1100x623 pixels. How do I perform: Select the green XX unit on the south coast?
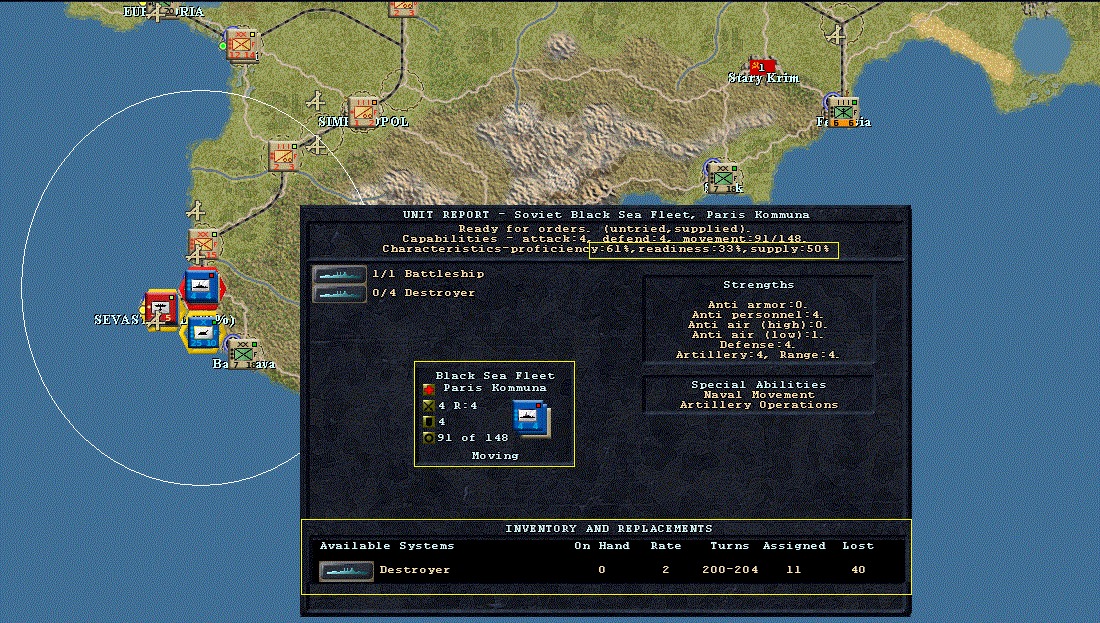coord(722,177)
